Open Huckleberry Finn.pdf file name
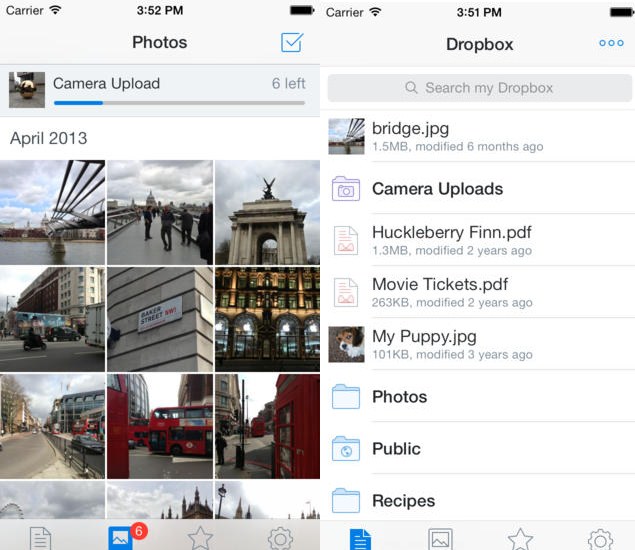The height and width of the screenshot is (550, 635). click(452, 232)
